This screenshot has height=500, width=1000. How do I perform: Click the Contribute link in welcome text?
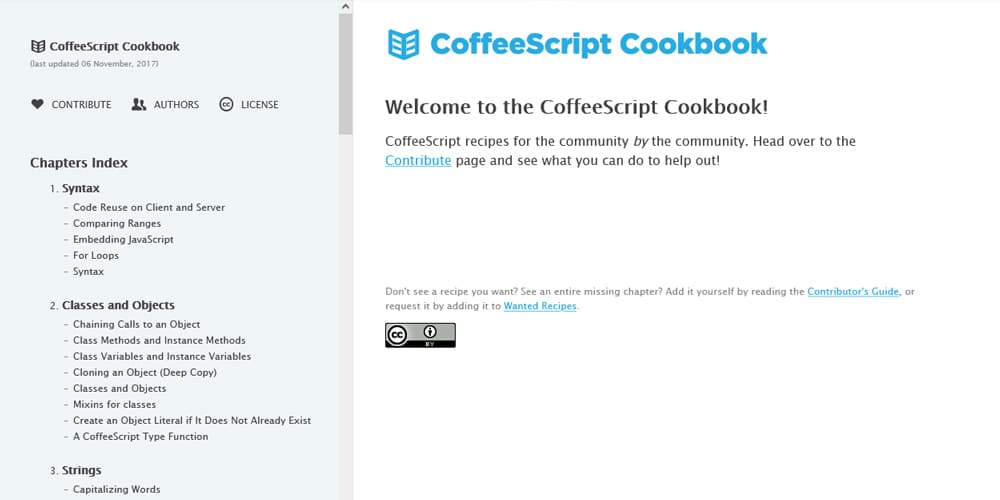(418, 160)
